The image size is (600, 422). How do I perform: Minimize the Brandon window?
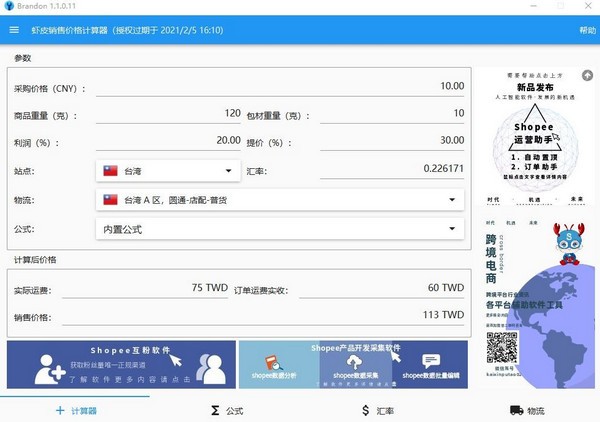(533, 6)
